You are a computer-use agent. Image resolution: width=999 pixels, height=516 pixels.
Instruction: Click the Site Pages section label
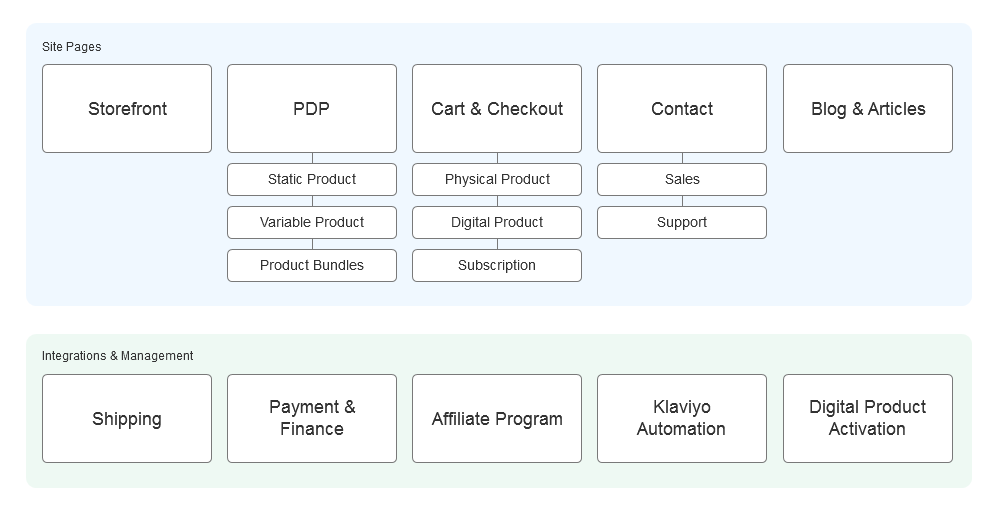(71, 47)
